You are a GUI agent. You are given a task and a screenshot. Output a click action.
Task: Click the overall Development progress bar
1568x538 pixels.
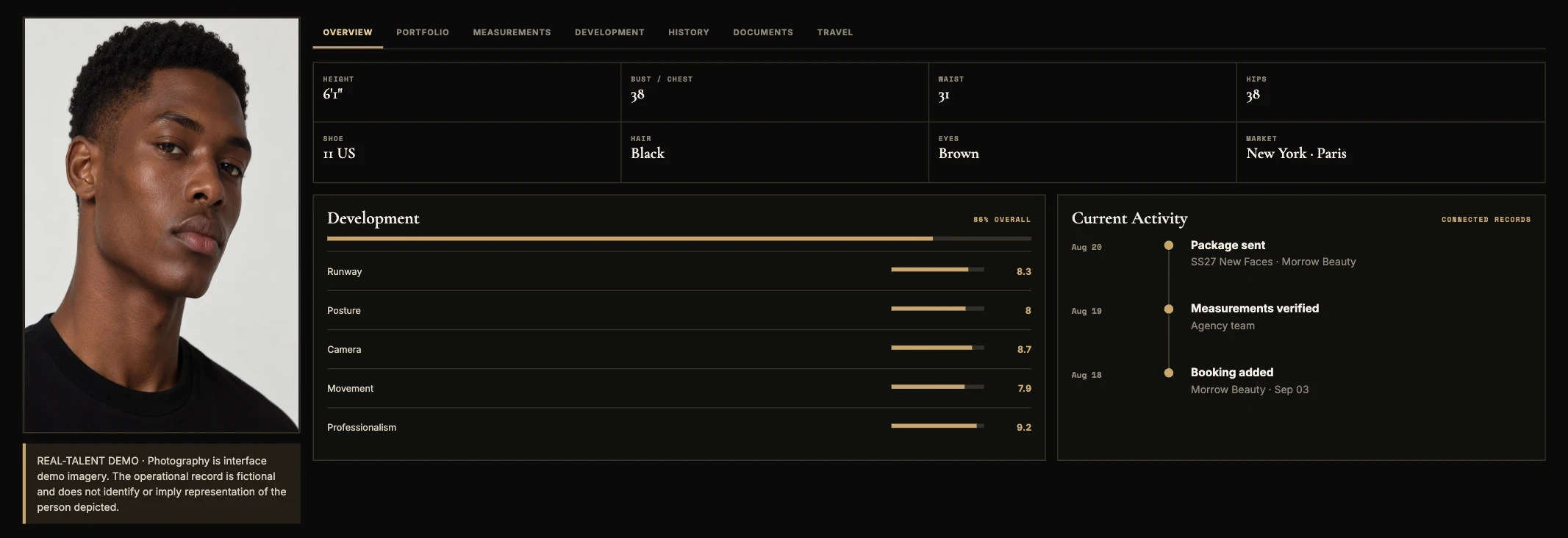pyautogui.click(x=679, y=239)
